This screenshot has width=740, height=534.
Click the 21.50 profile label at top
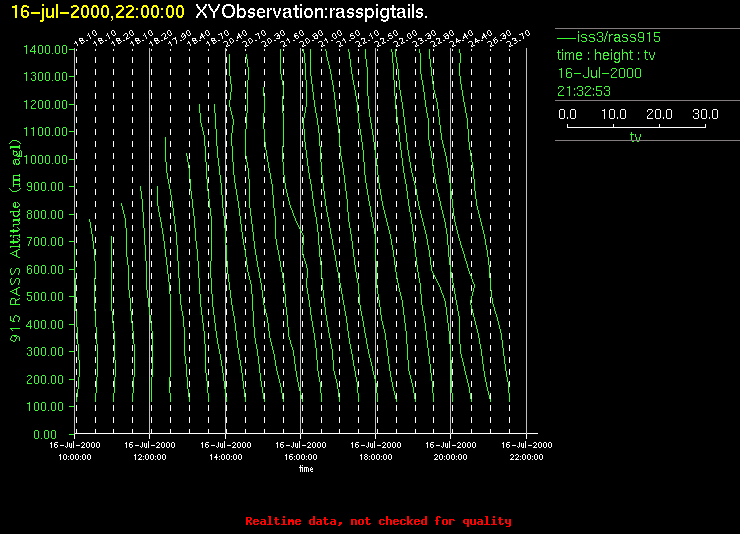pos(349,38)
